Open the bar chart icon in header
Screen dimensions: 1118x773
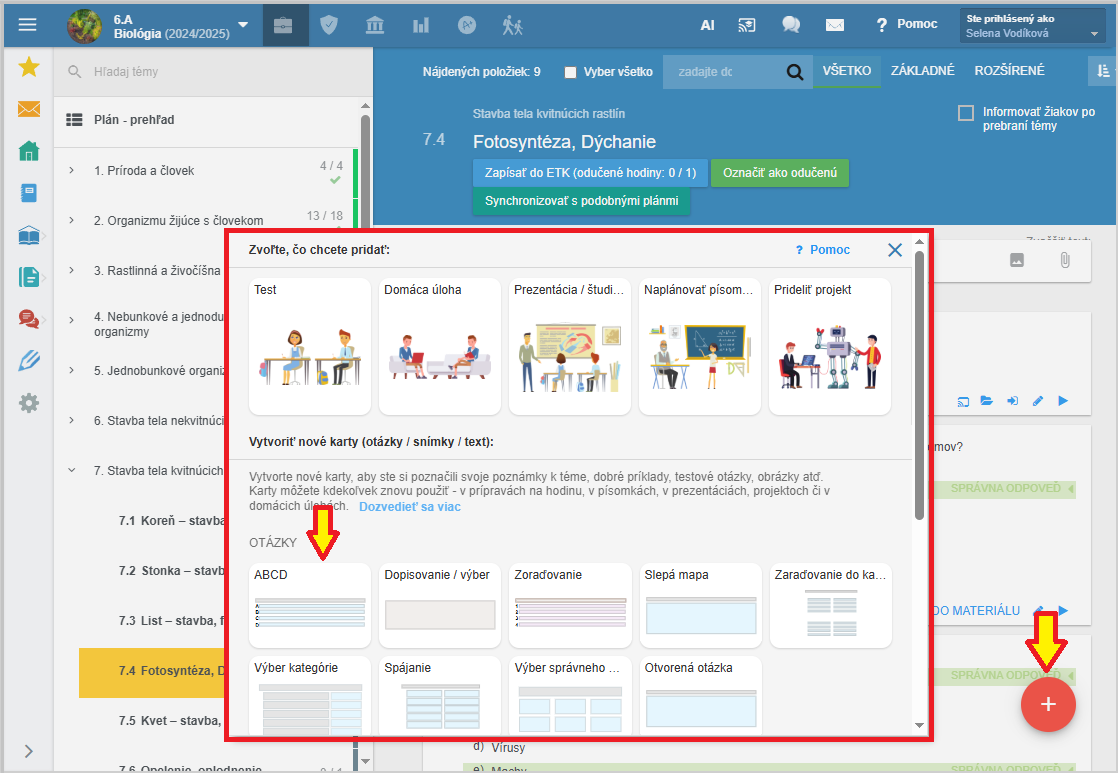click(x=421, y=25)
